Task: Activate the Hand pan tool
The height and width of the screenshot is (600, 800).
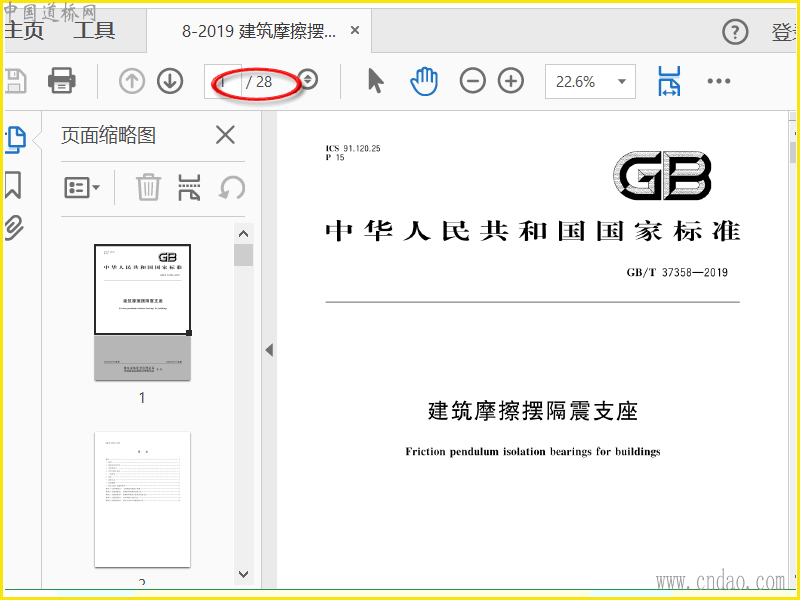Action: tap(424, 81)
